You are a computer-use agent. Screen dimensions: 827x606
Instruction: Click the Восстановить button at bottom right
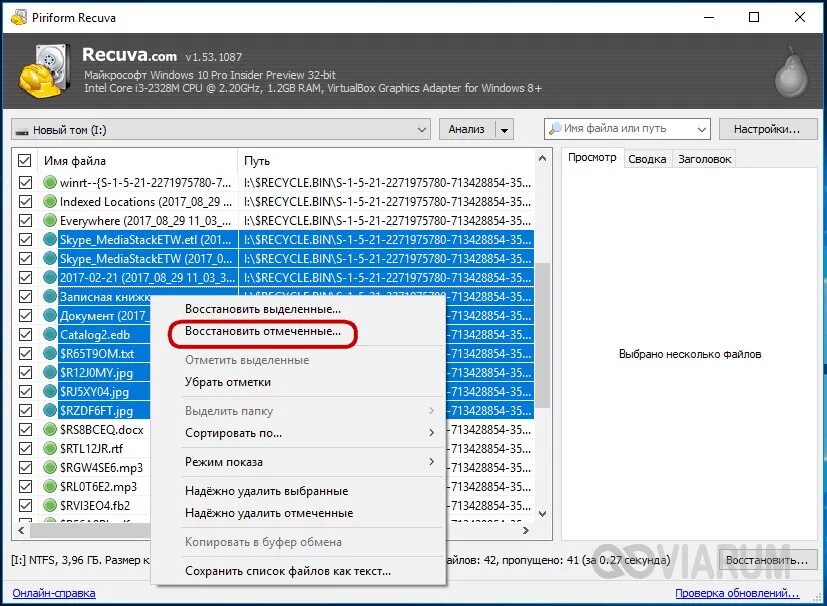(767, 560)
